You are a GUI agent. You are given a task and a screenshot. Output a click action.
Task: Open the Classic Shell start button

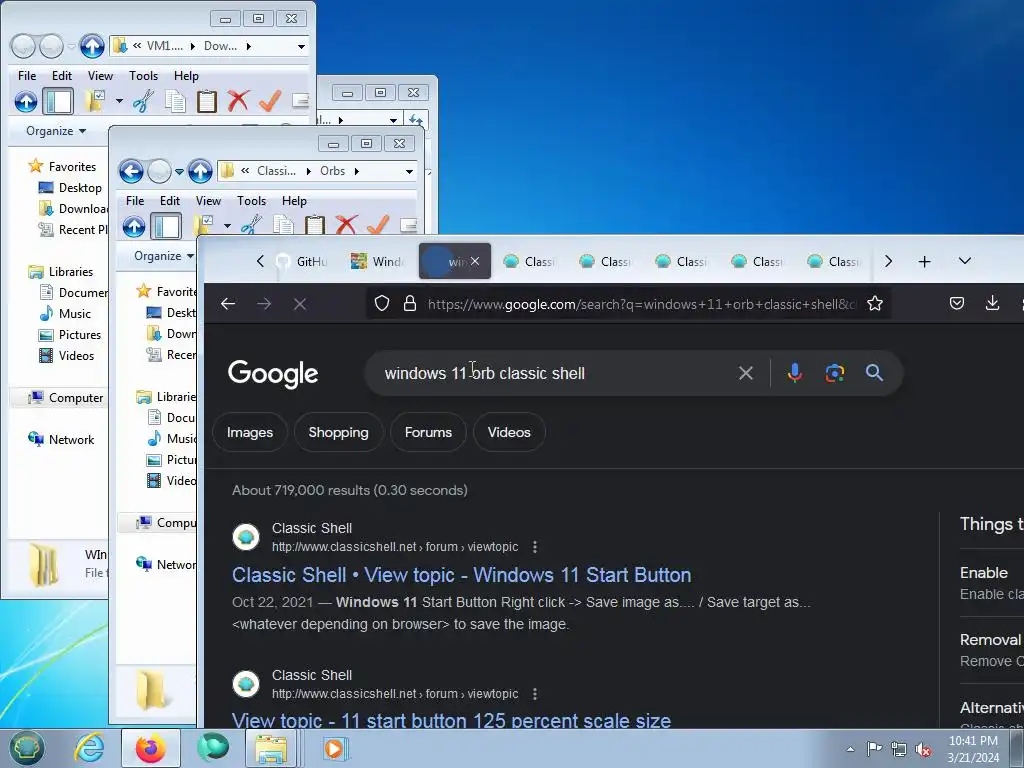point(27,748)
